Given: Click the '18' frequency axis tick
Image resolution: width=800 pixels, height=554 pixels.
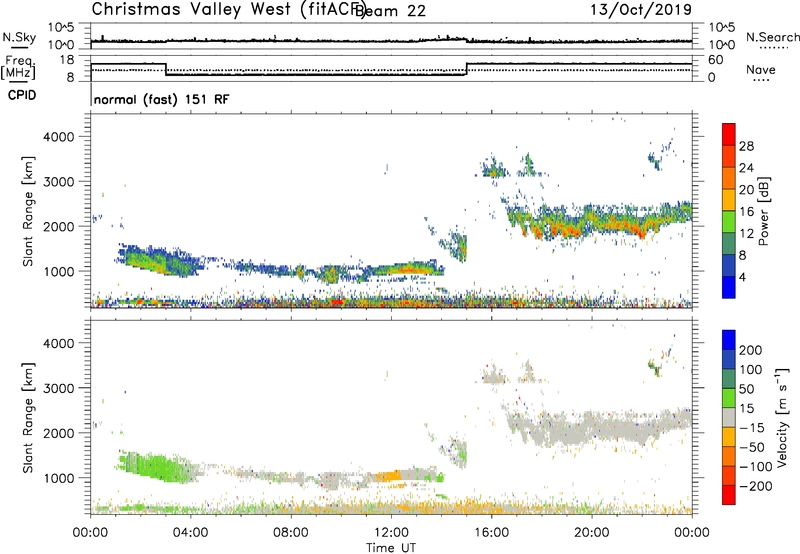Looking at the screenshot, I should click(67, 60).
